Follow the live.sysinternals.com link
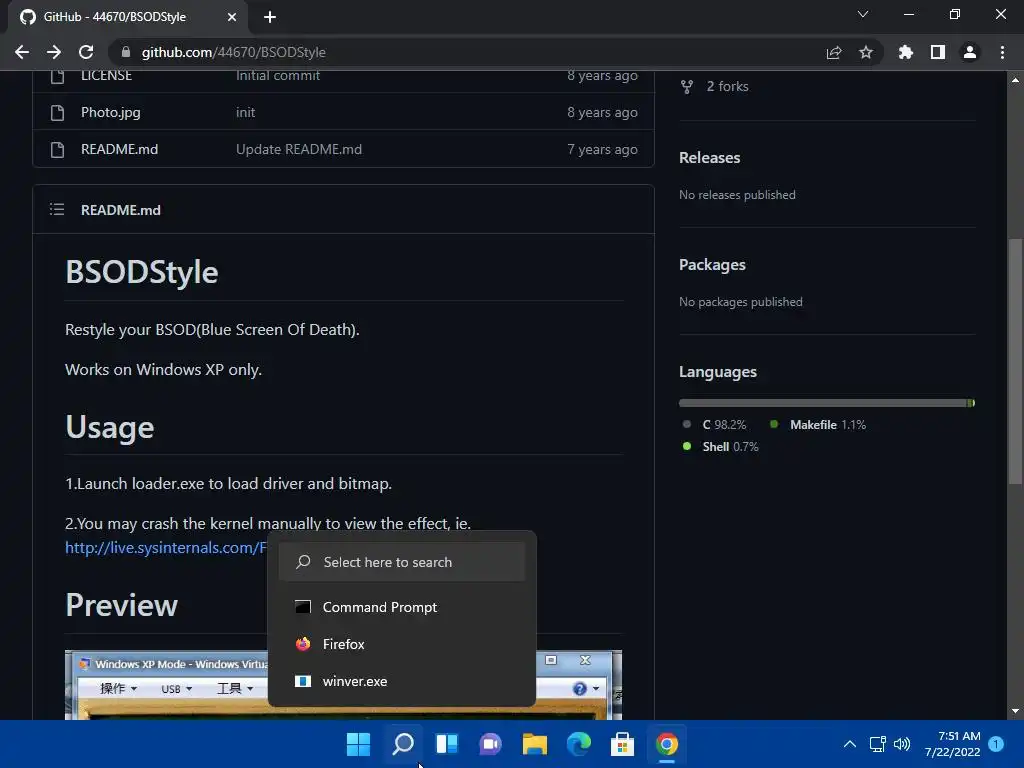 pos(167,548)
